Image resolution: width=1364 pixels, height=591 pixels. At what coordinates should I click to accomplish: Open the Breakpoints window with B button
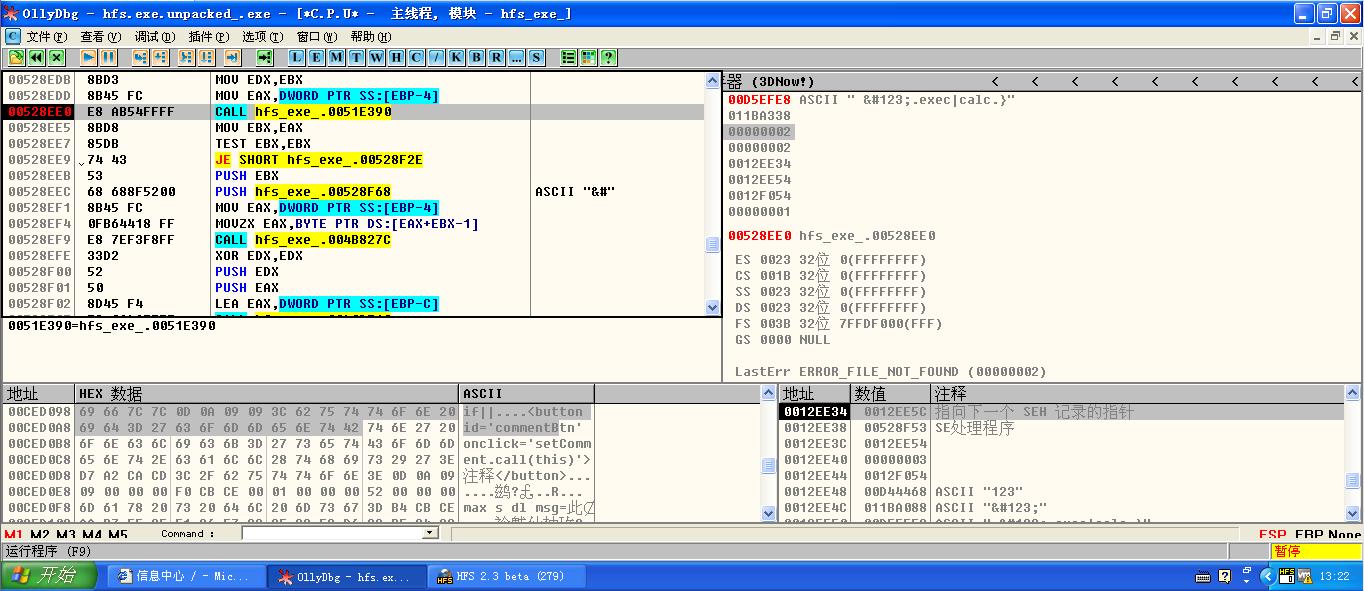(x=476, y=57)
